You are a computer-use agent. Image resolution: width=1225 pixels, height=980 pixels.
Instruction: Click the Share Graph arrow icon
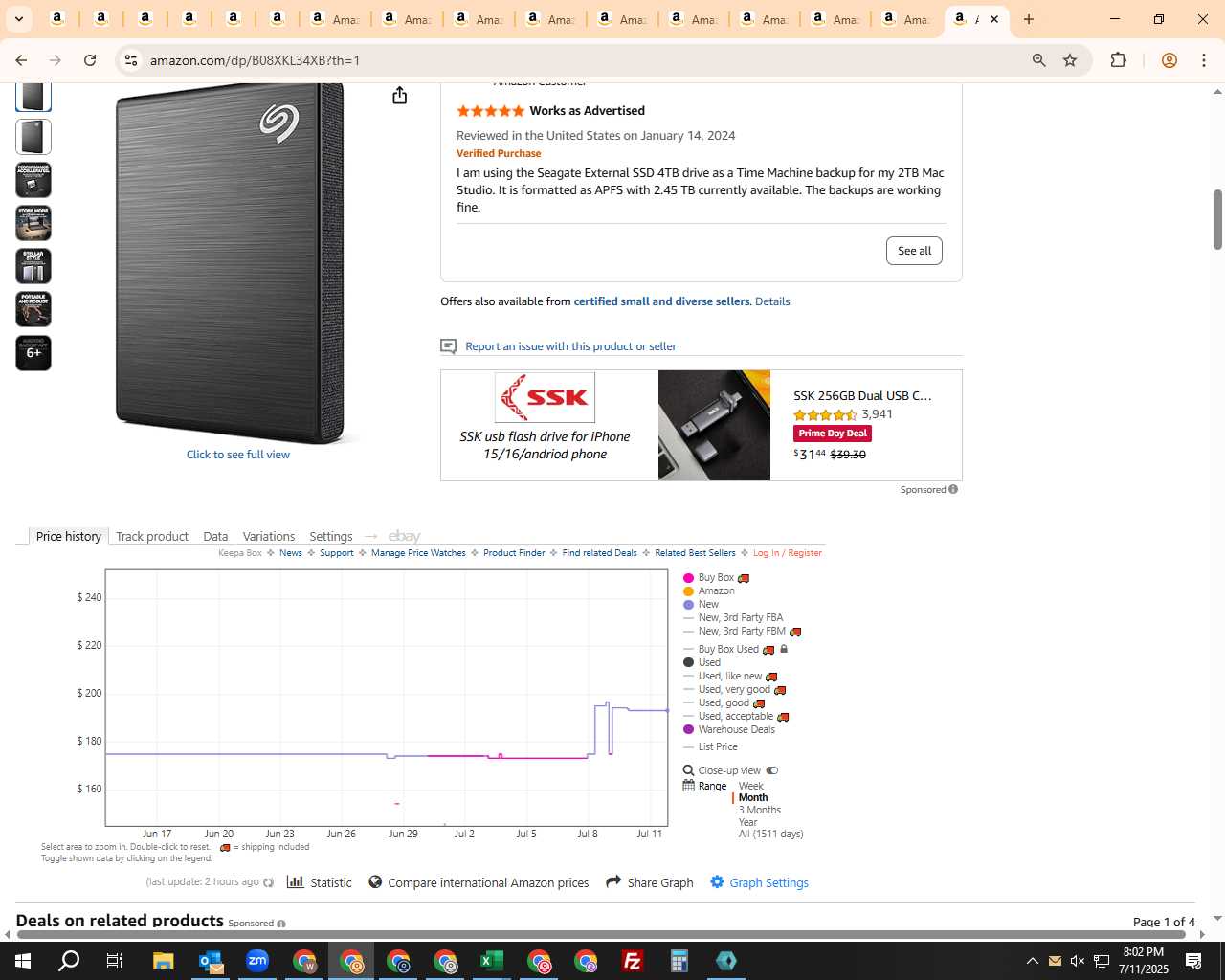(613, 881)
